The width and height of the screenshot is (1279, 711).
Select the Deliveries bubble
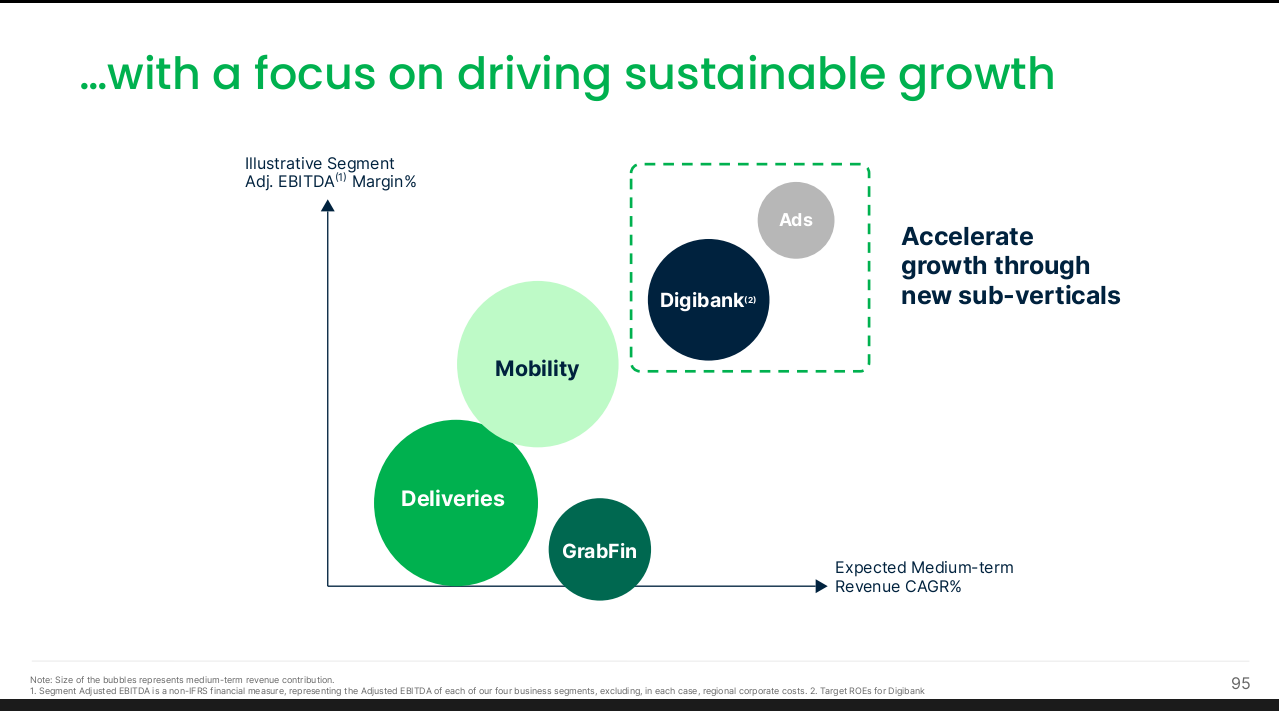pos(456,502)
